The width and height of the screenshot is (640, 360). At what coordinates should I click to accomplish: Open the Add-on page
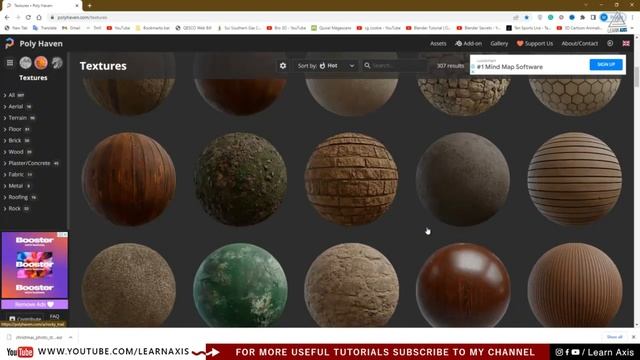point(469,43)
